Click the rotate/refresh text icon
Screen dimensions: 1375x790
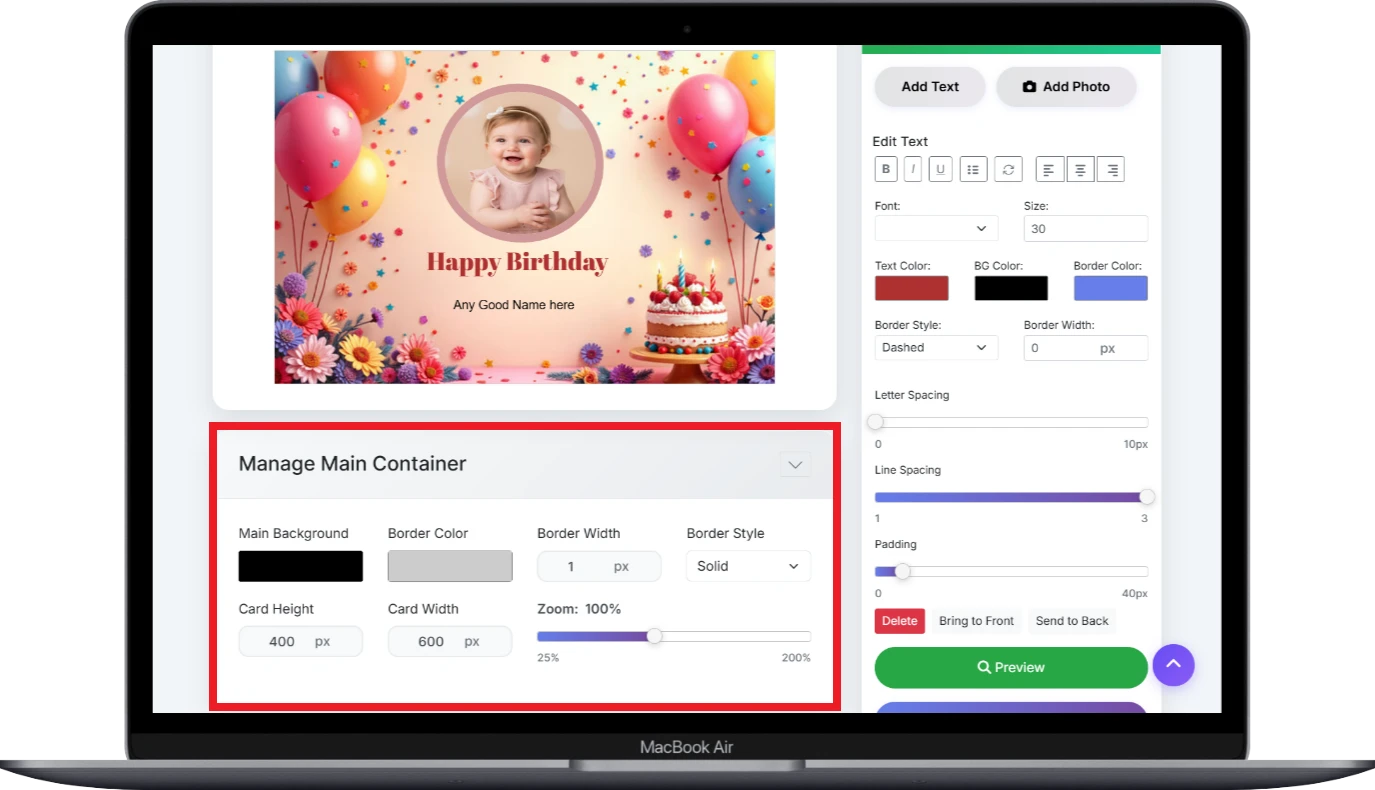click(x=1008, y=170)
